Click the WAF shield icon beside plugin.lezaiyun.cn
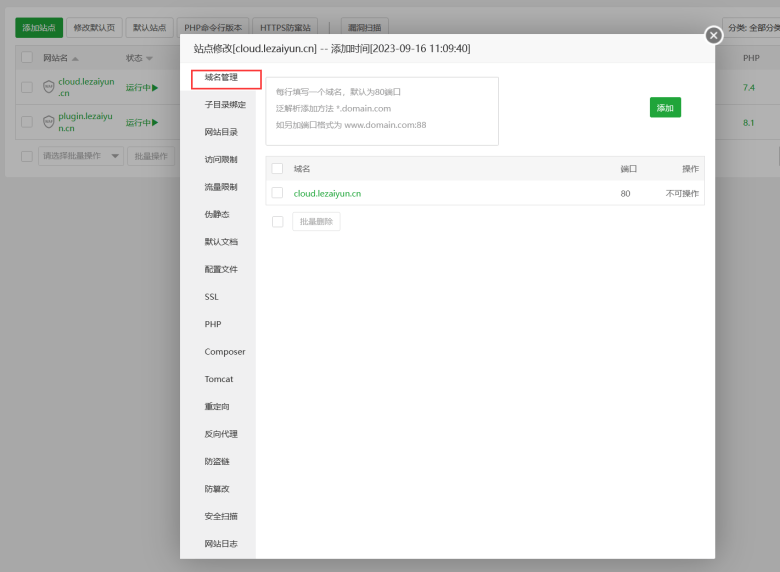 tap(49, 122)
